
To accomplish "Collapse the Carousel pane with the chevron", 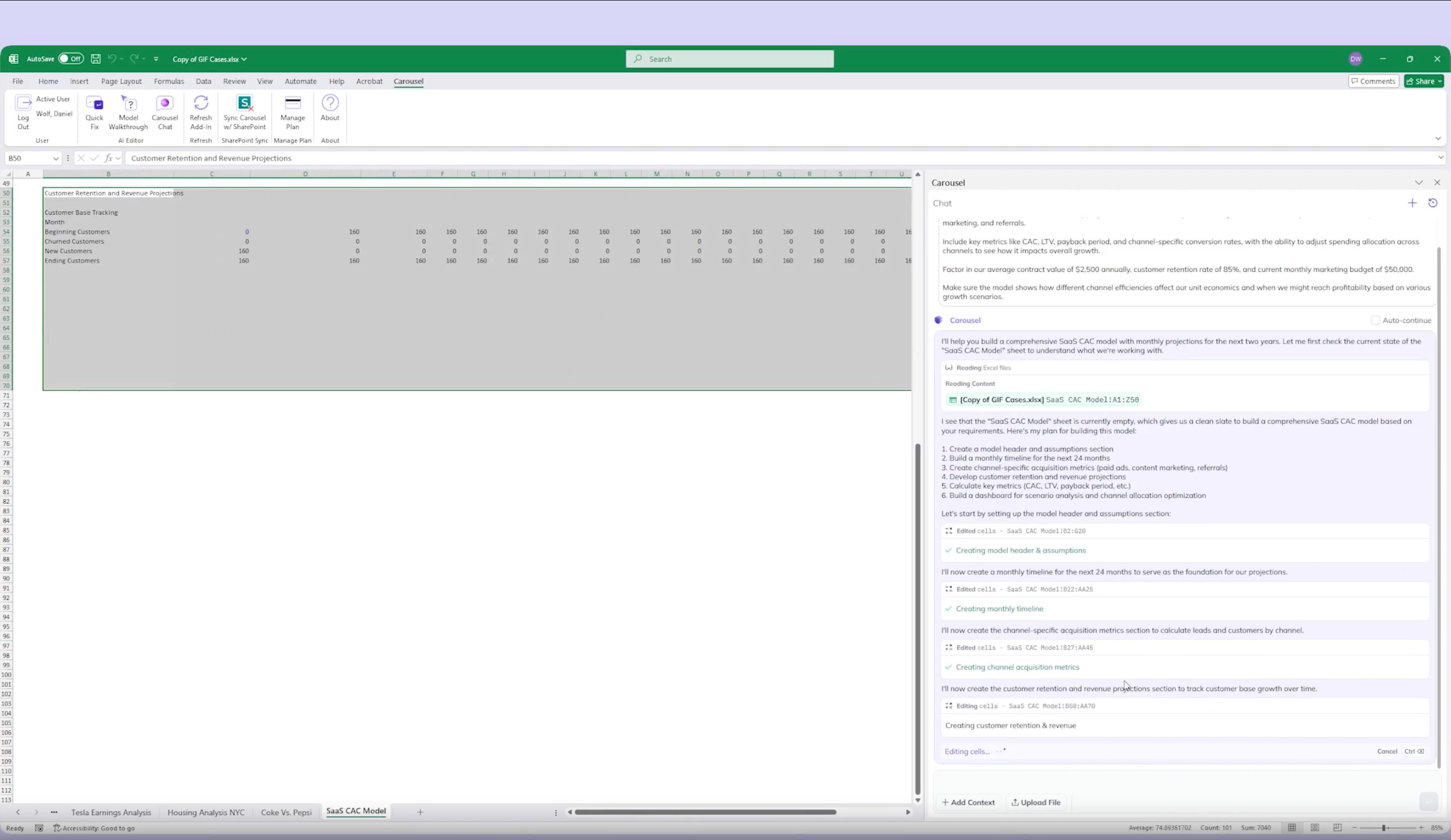I will click(x=1418, y=183).
